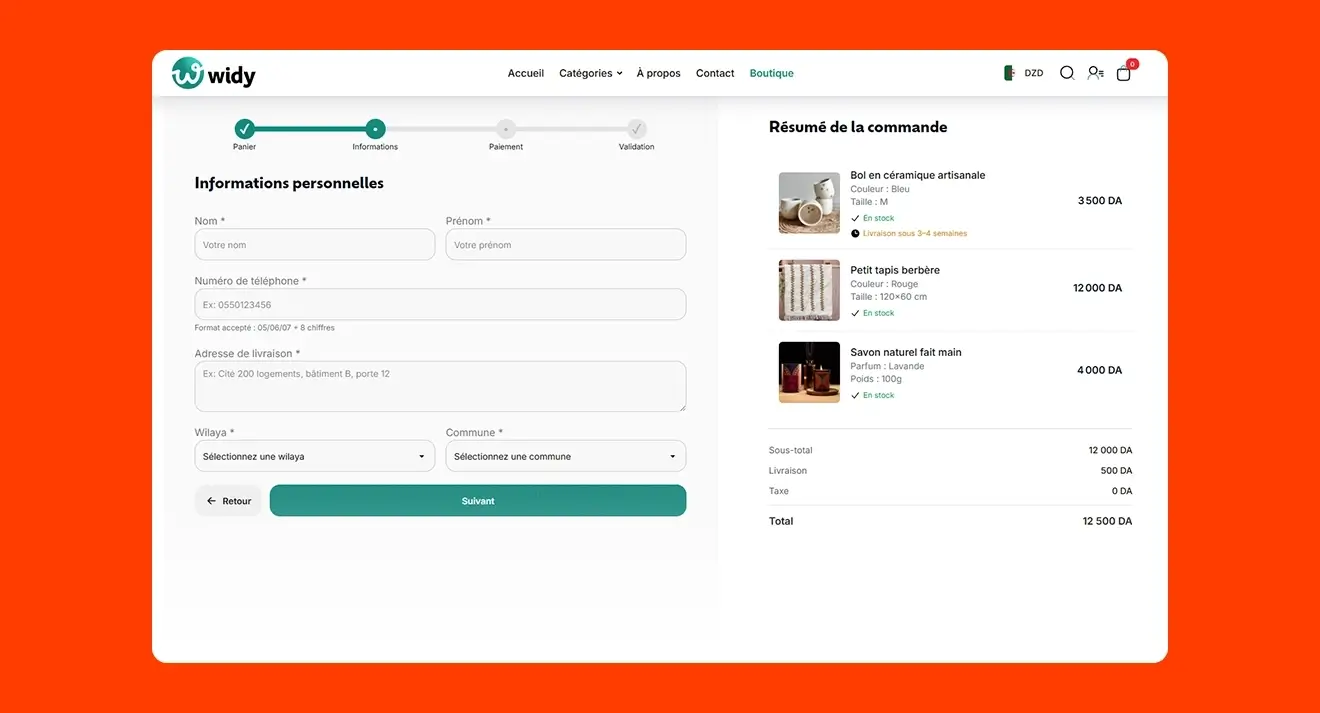Screen dimensions: 1320x713
Task: Open the Commune dropdown
Action: click(x=566, y=456)
